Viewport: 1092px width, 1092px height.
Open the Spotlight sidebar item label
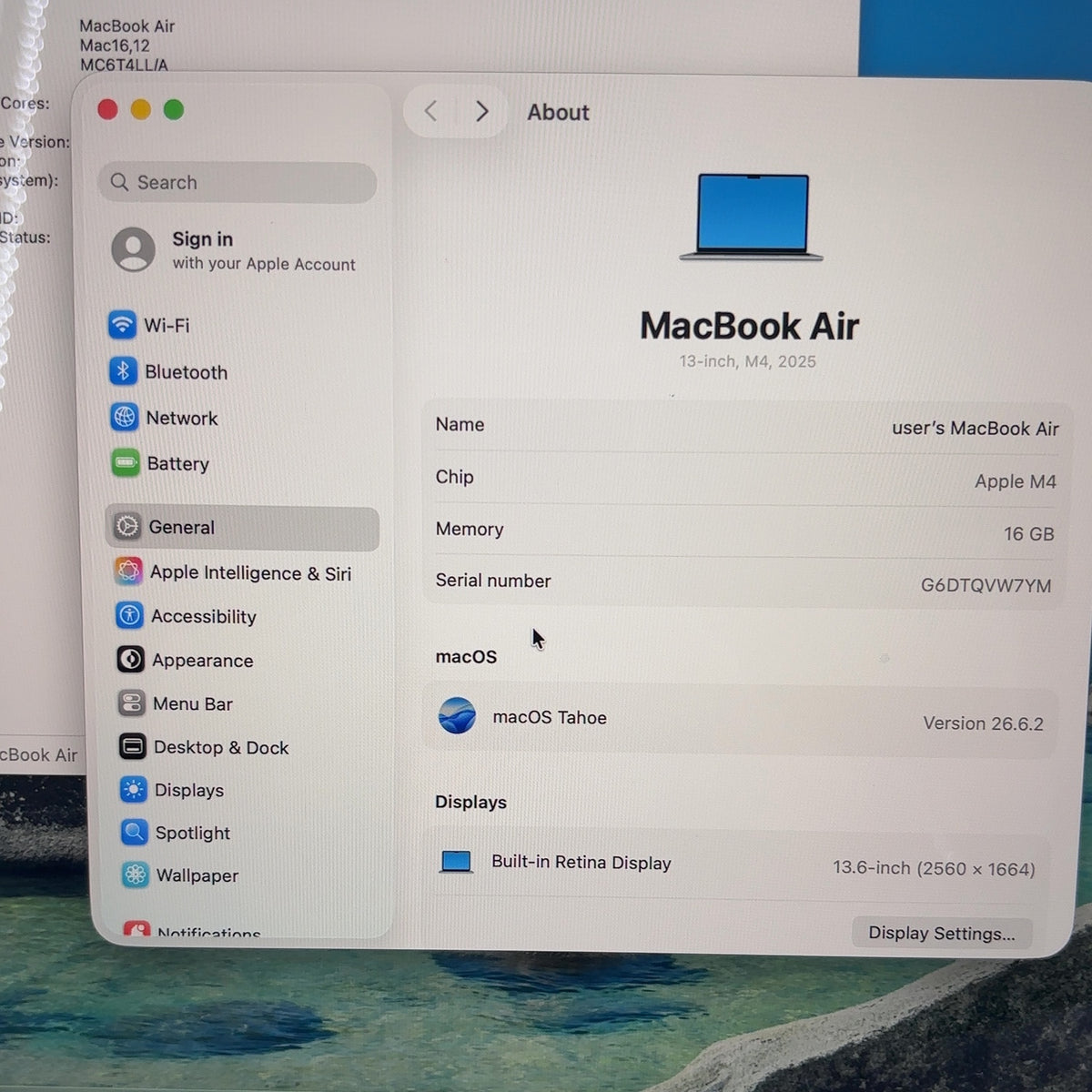pyautogui.click(x=192, y=833)
